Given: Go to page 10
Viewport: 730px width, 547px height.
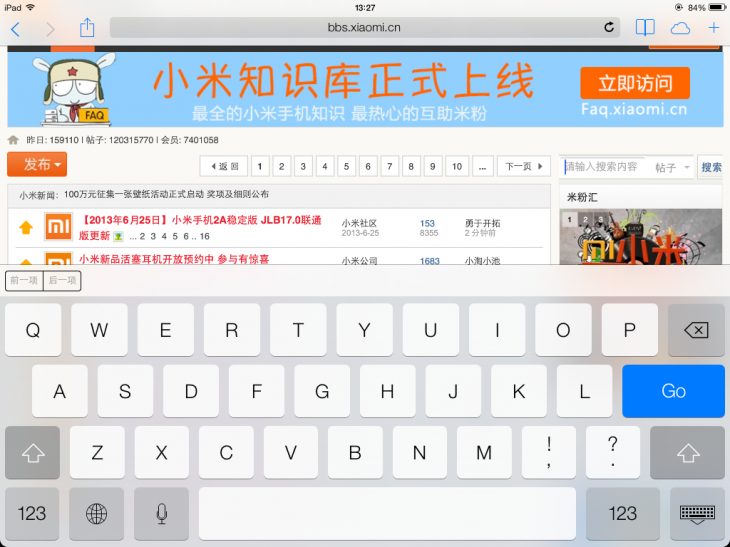Looking at the screenshot, I should (x=457, y=166).
